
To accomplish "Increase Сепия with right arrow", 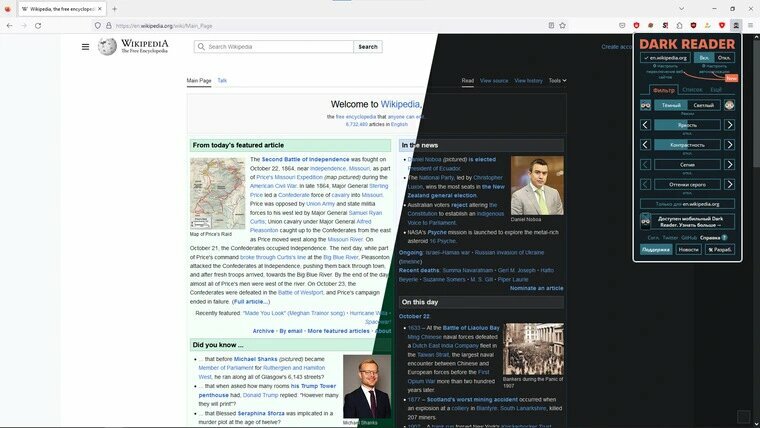I will coord(729,165).
